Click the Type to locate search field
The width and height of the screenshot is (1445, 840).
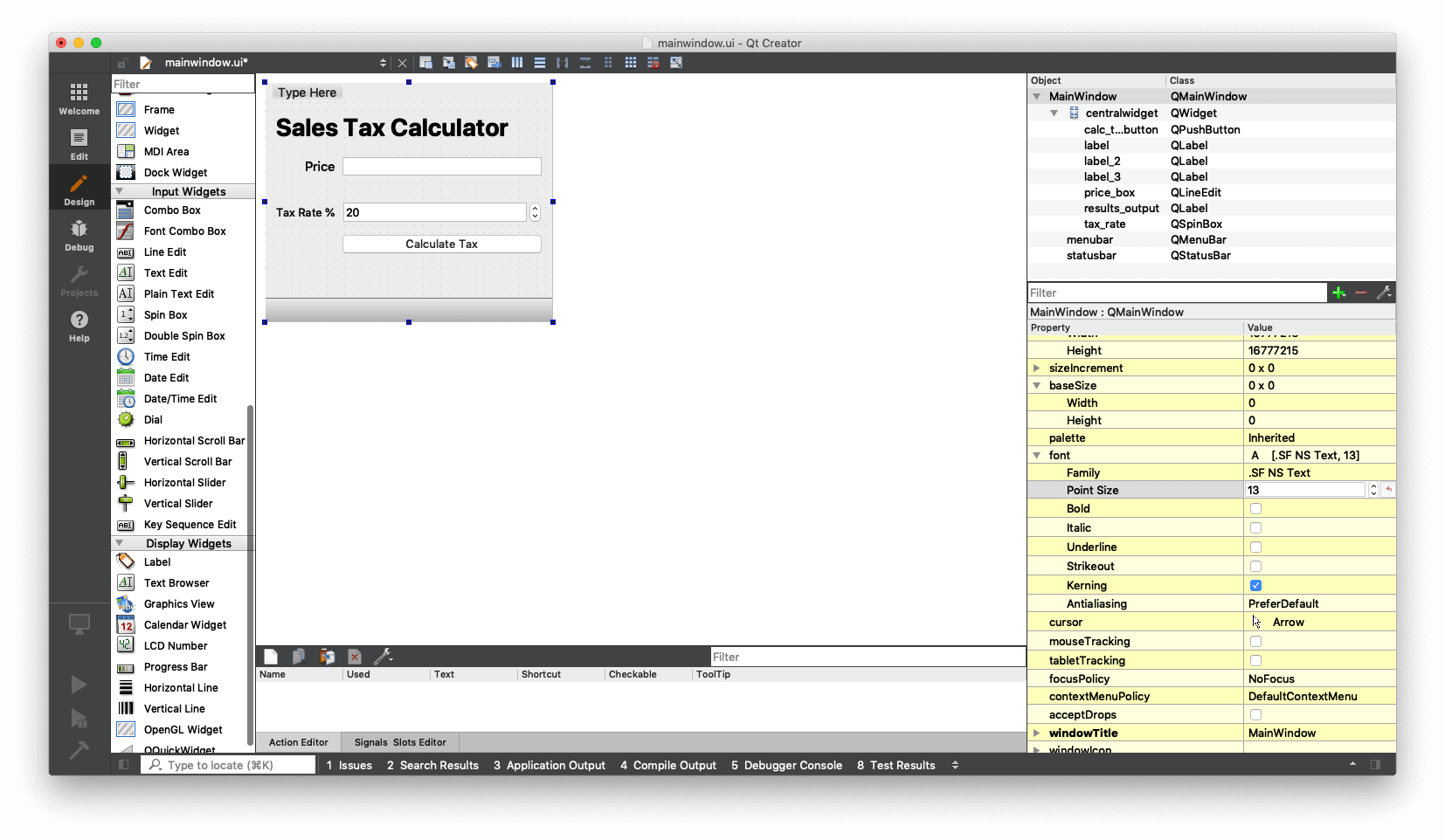229,765
